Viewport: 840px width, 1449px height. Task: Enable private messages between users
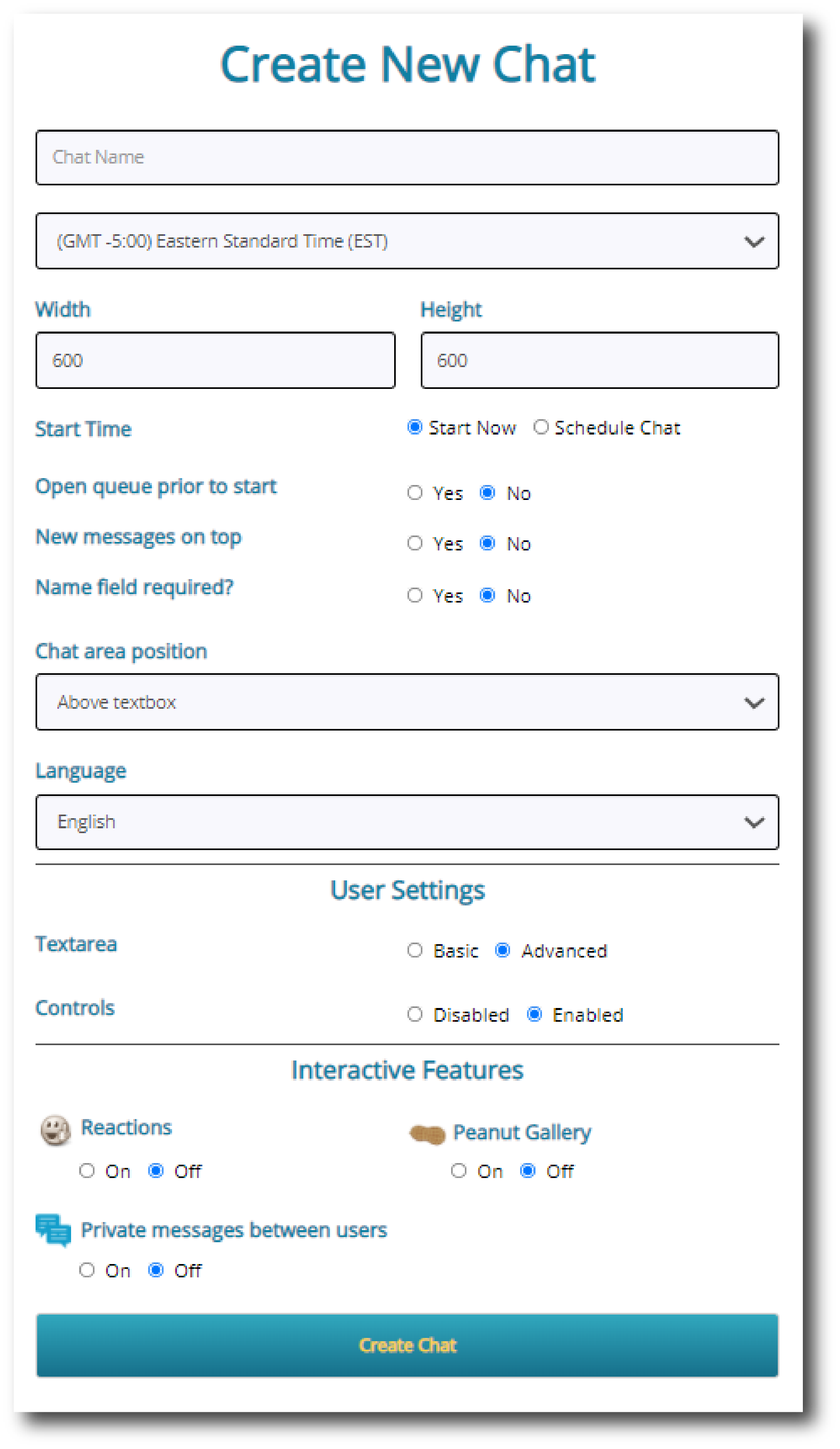pyautogui.click(x=87, y=1271)
